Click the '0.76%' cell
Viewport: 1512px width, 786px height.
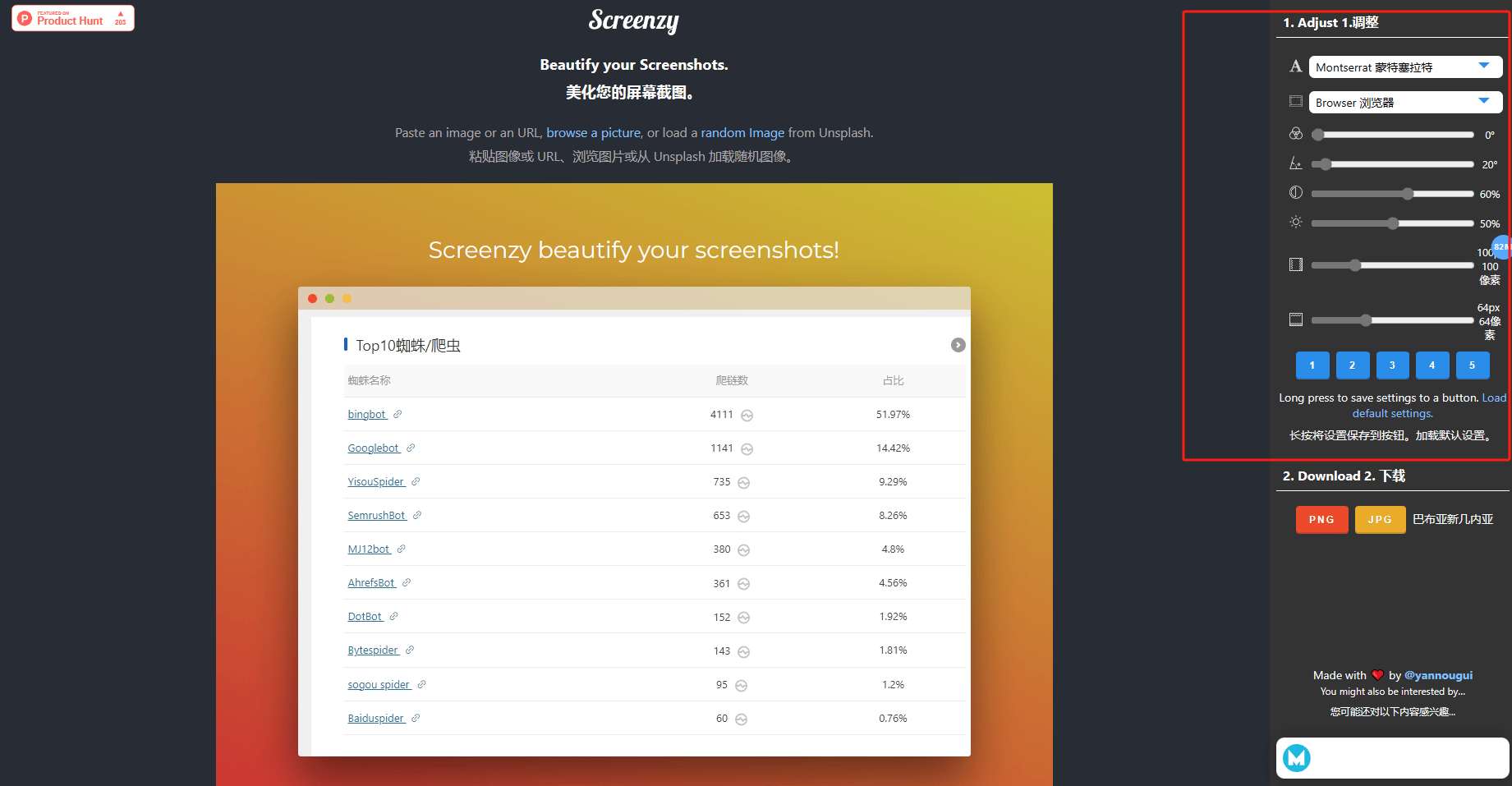tap(893, 719)
